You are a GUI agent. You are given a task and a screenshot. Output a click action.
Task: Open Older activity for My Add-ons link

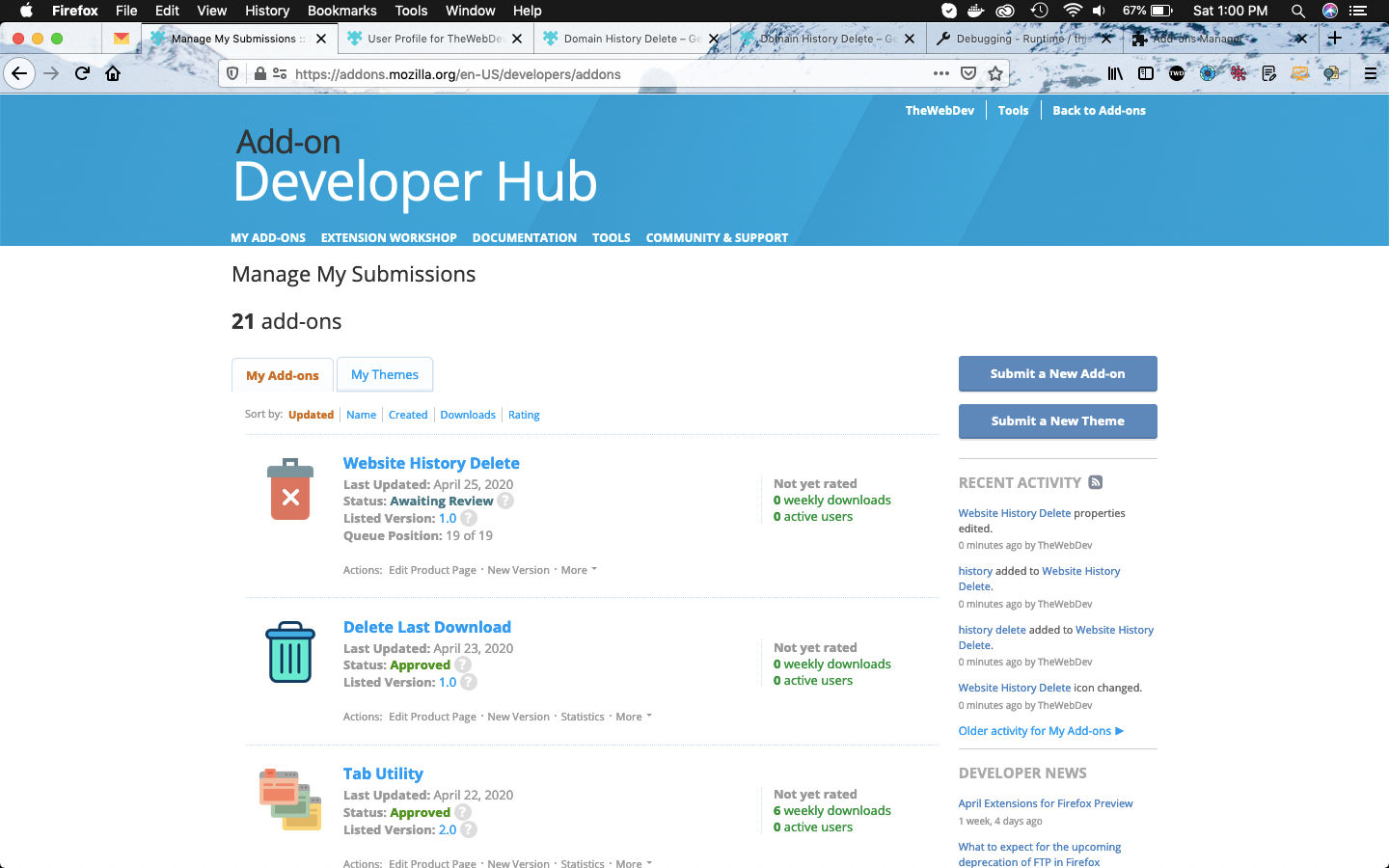(x=1041, y=731)
